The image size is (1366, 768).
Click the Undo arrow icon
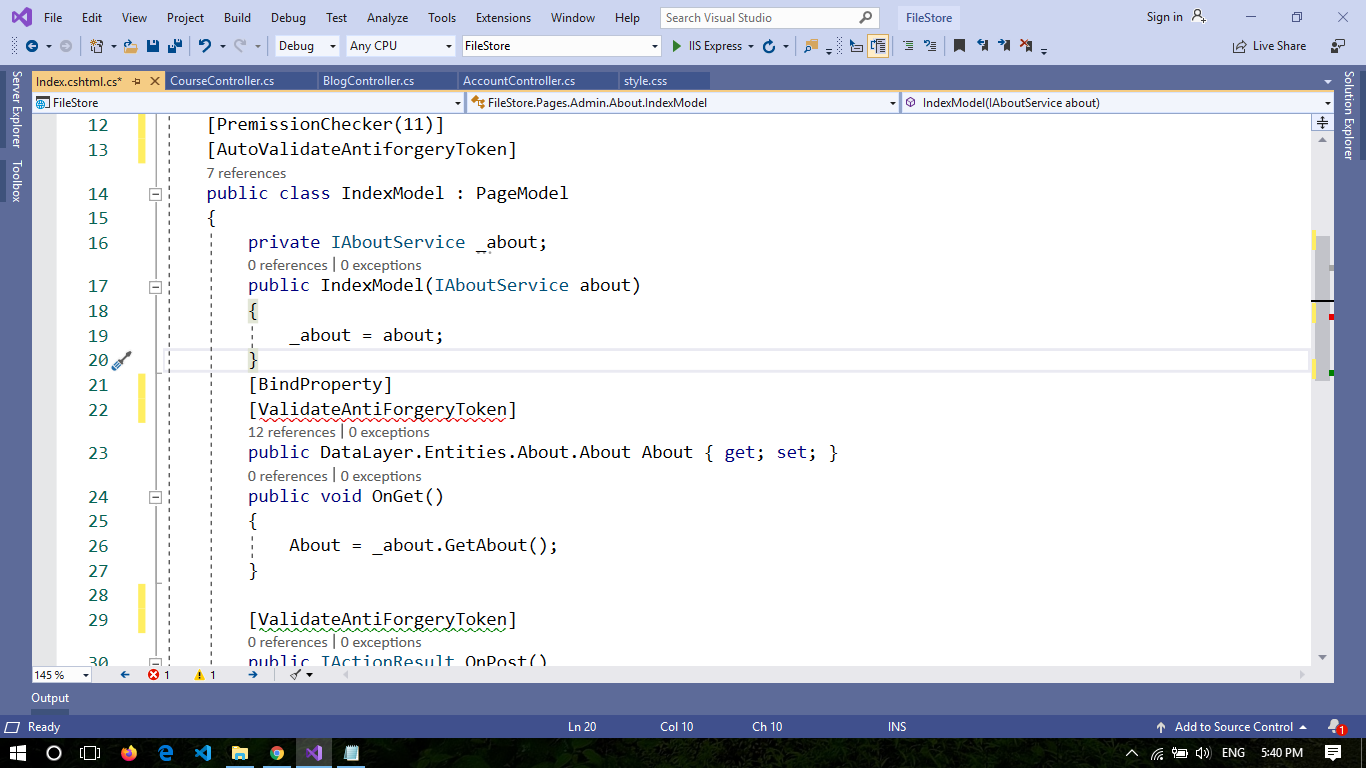click(x=205, y=46)
